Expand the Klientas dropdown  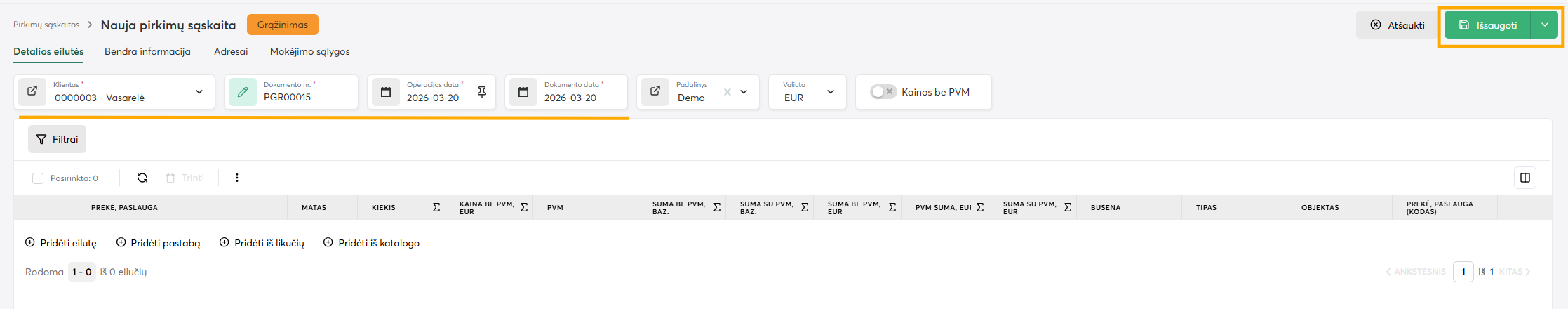point(199,92)
